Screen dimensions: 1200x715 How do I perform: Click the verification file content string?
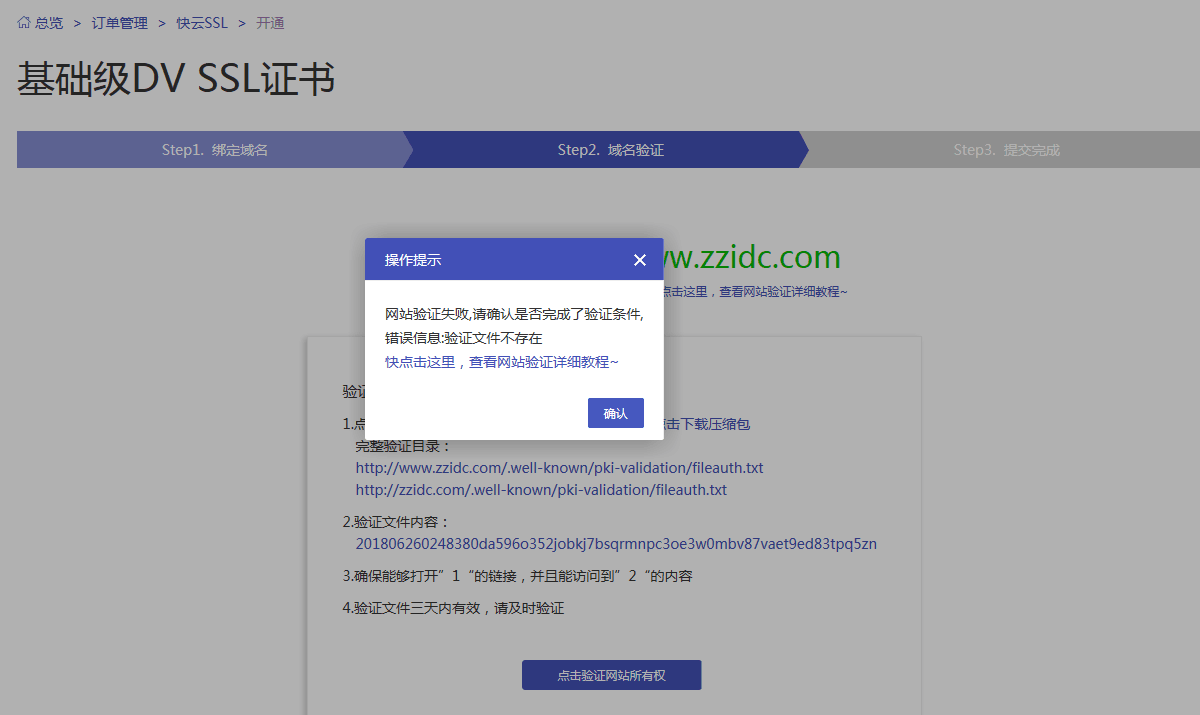tap(616, 544)
